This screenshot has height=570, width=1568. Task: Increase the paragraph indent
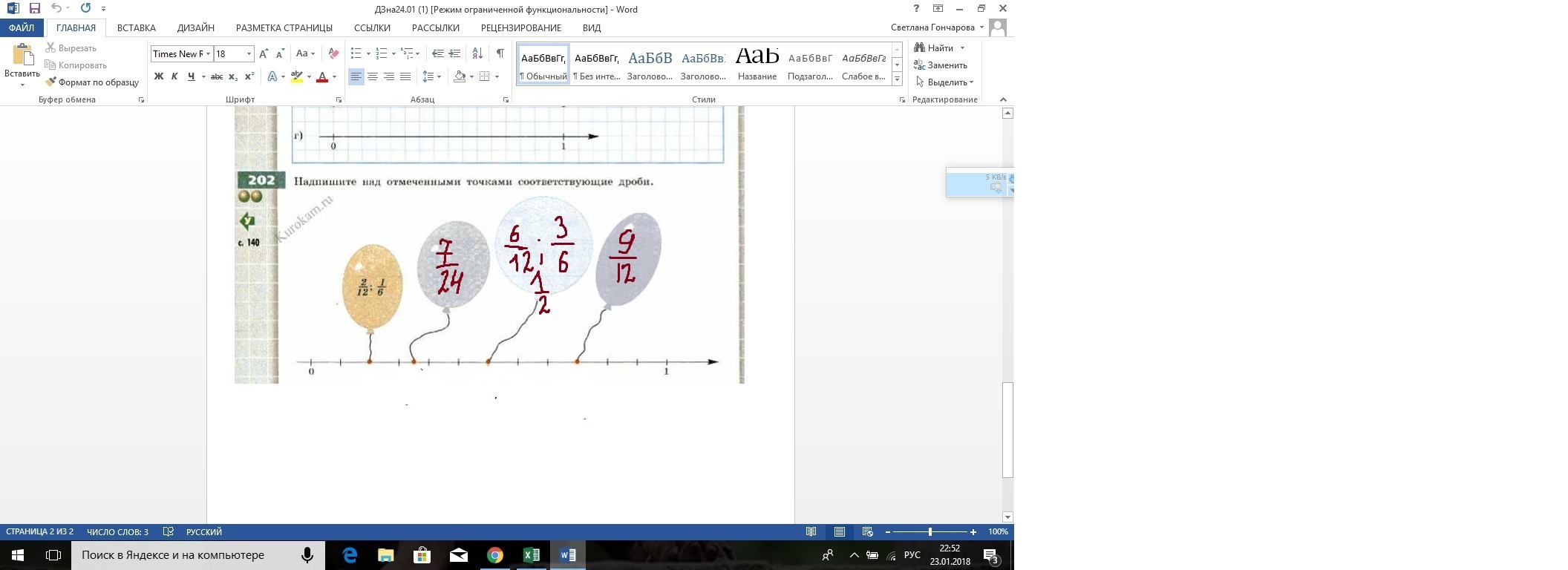tap(455, 53)
